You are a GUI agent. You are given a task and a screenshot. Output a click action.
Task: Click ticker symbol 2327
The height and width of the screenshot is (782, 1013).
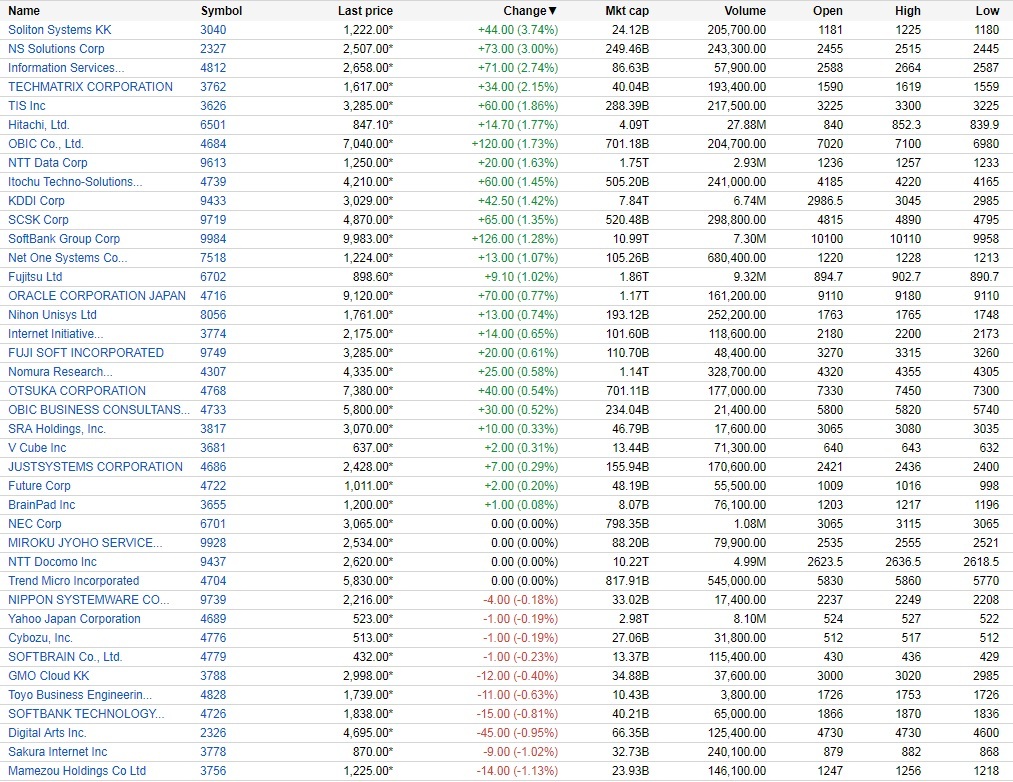coord(213,49)
